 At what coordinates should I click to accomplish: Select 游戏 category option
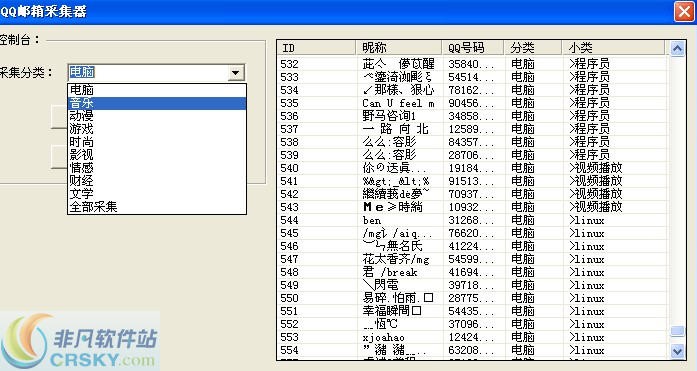pyautogui.click(x=157, y=129)
